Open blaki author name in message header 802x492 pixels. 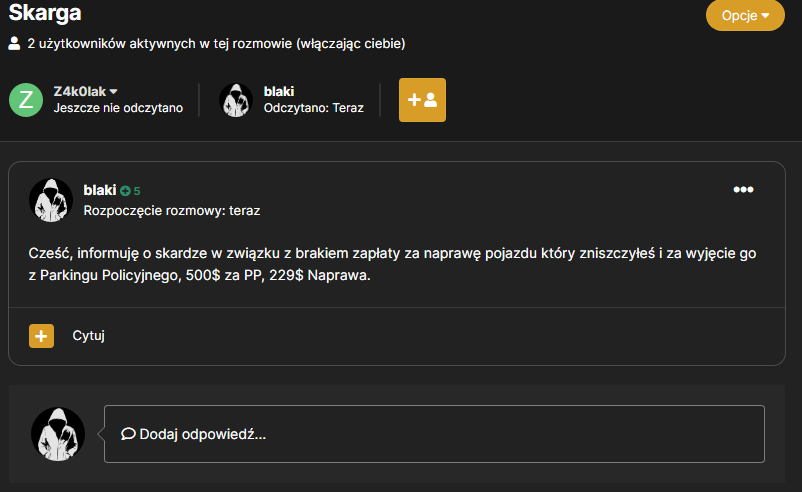click(100, 190)
